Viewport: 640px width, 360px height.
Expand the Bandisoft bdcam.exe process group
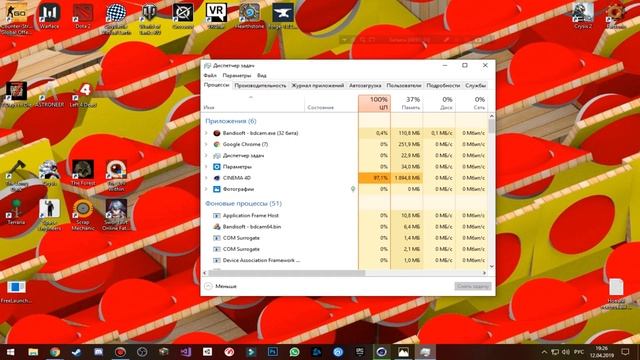click(206, 133)
